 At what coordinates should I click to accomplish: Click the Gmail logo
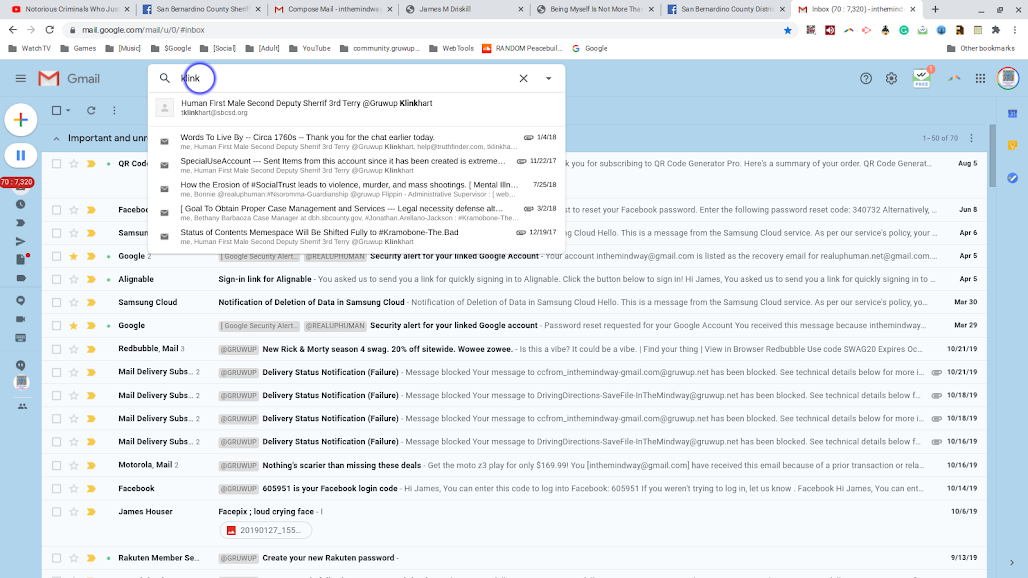tap(69, 79)
